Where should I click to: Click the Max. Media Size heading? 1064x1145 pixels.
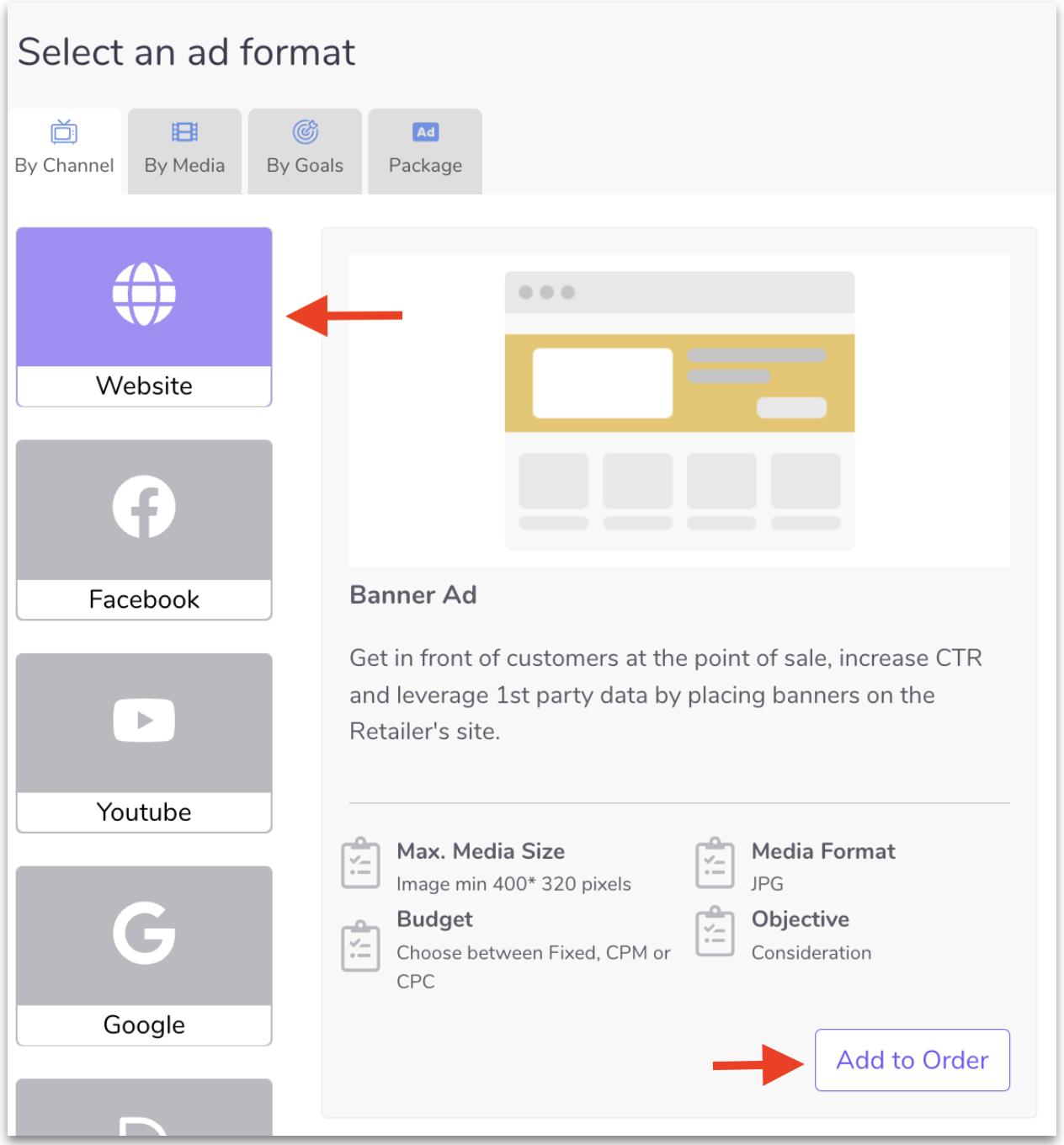click(x=481, y=851)
